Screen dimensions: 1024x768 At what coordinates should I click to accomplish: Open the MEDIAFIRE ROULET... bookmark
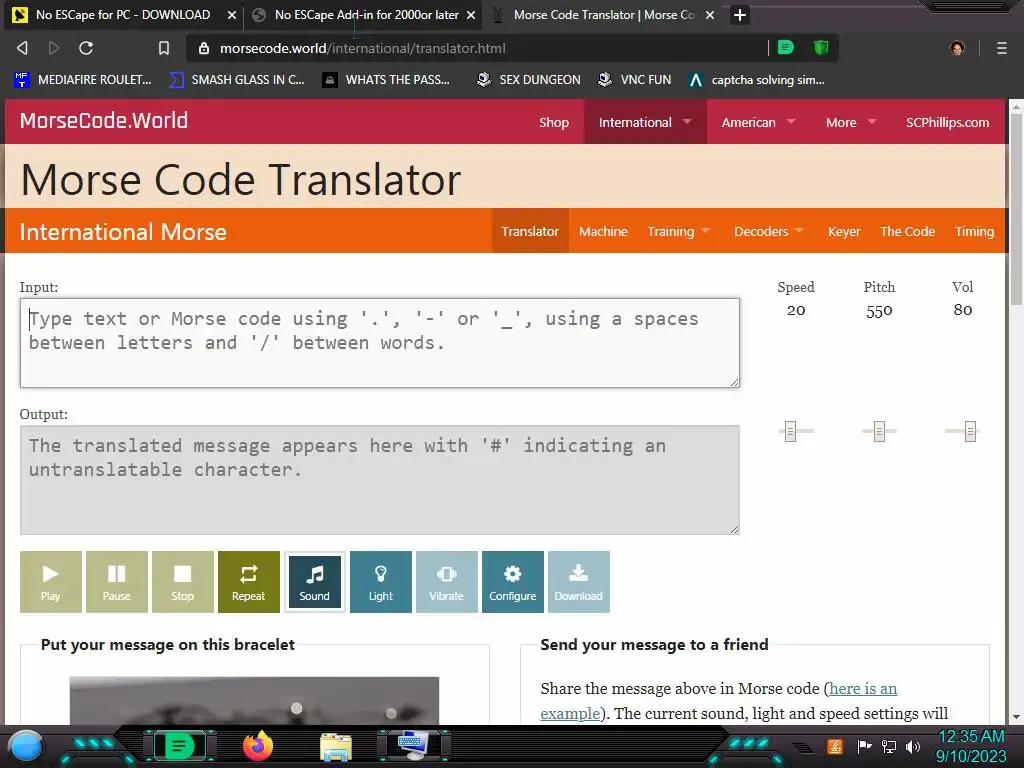point(83,80)
